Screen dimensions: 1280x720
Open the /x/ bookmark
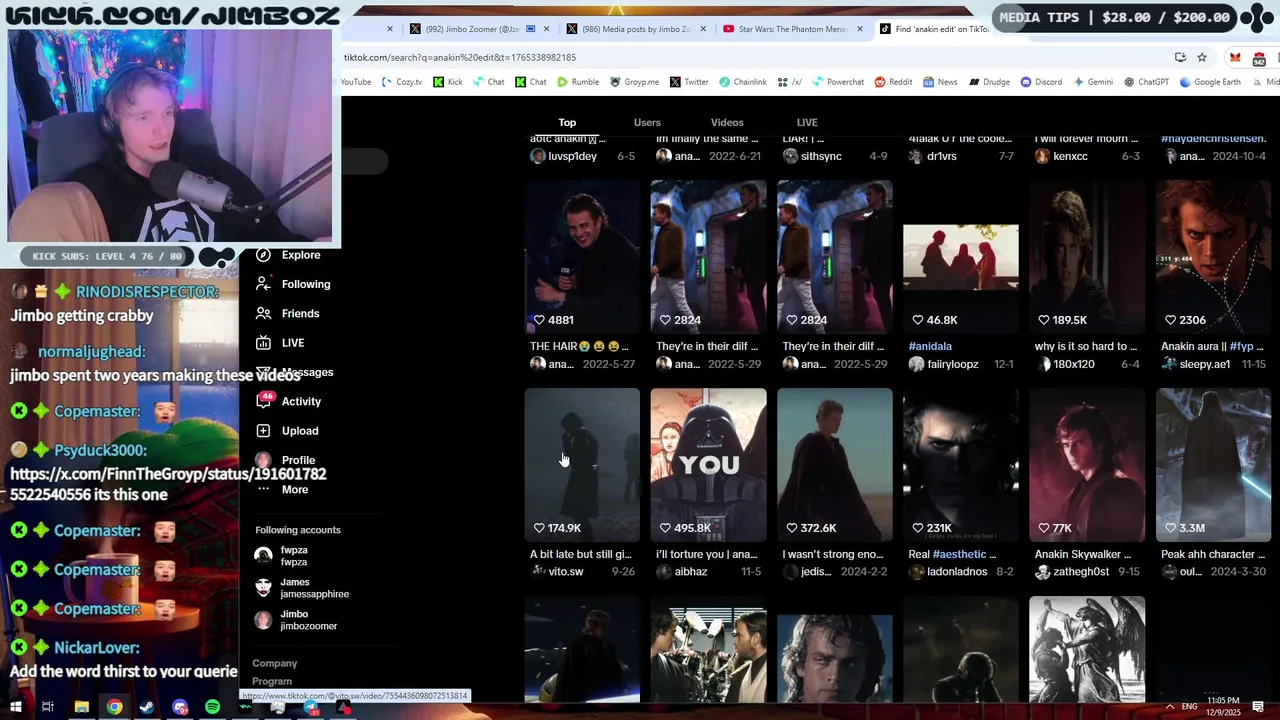coord(790,82)
